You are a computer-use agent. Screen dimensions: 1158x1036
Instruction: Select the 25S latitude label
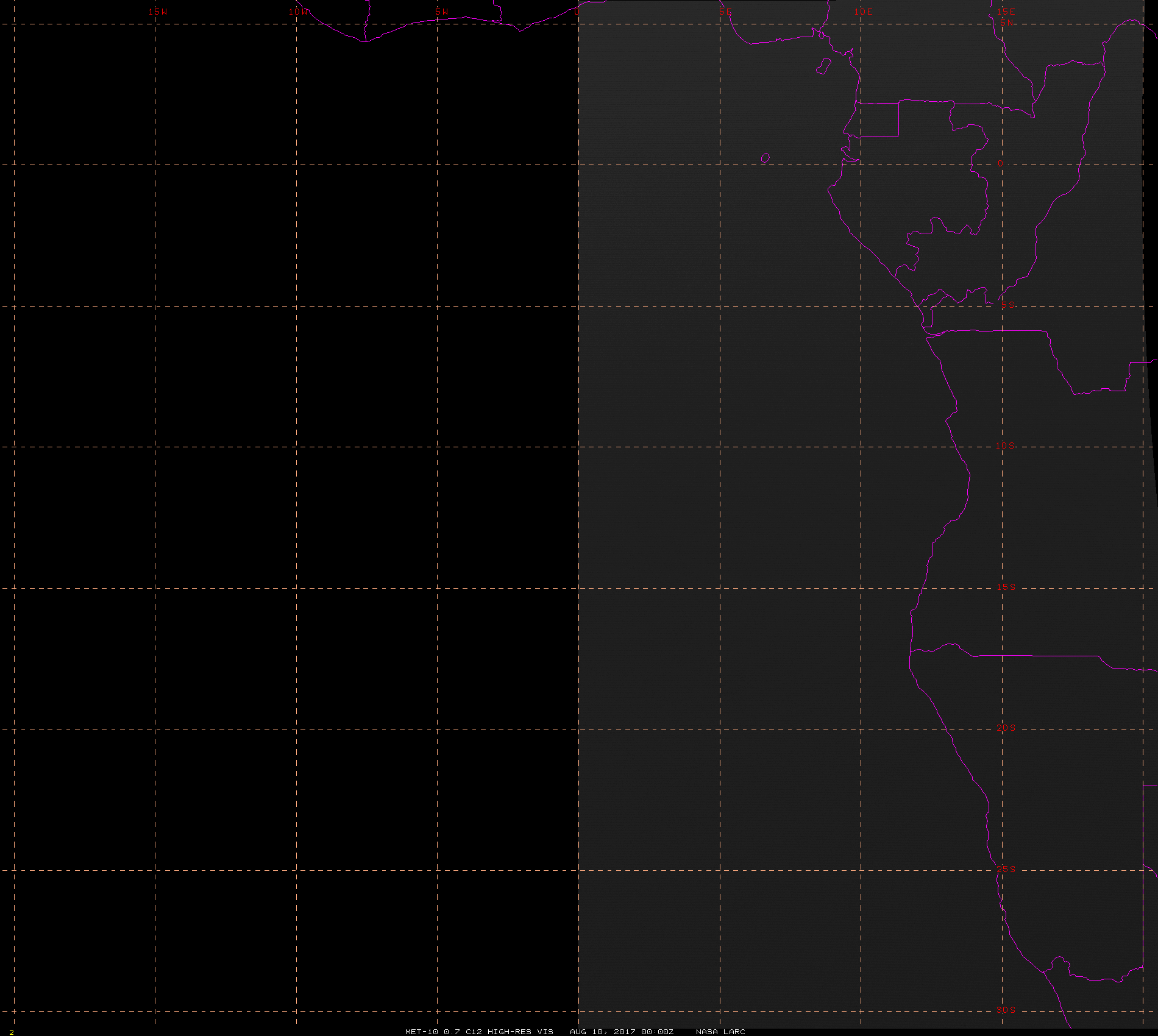click(1006, 870)
